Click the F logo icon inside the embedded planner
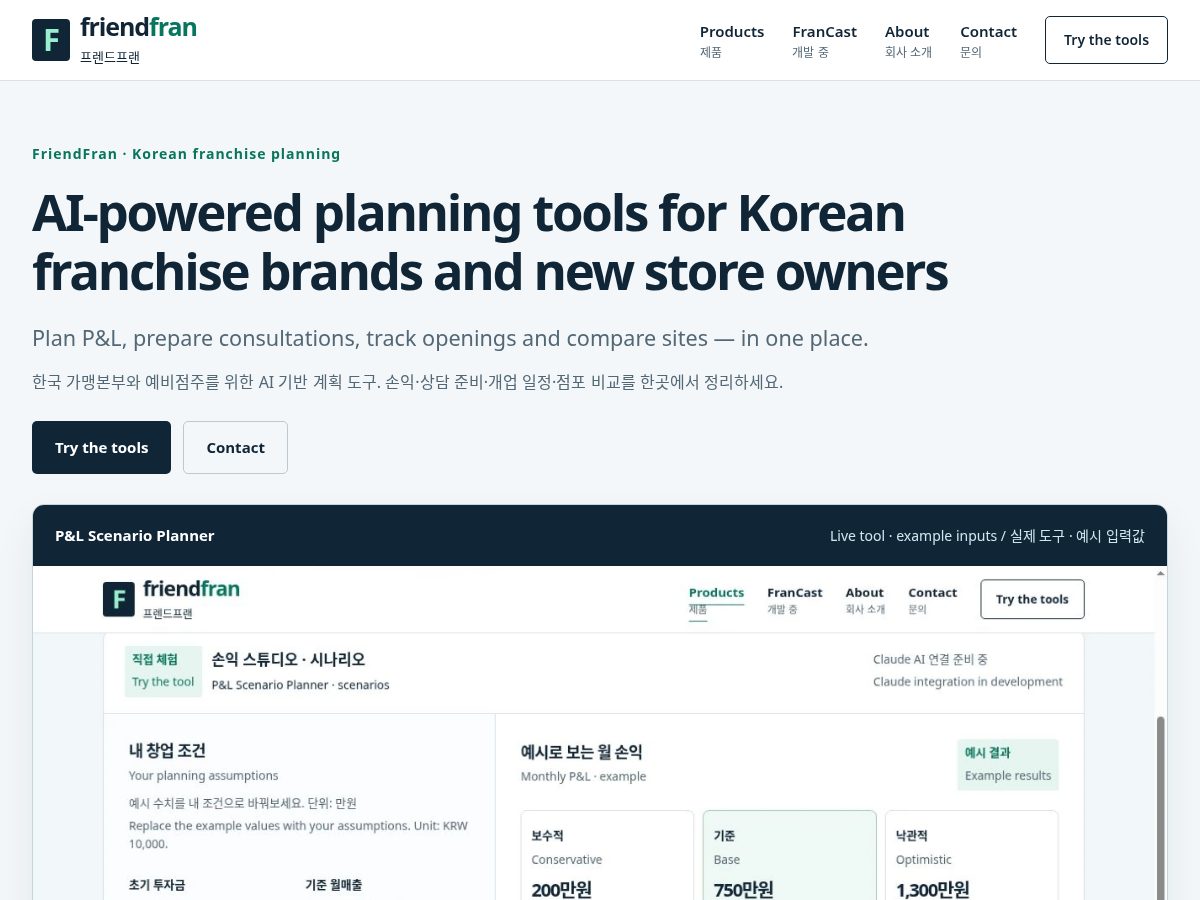The width and height of the screenshot is (1200, 900). pyautogui.click(x=119, y=599)
